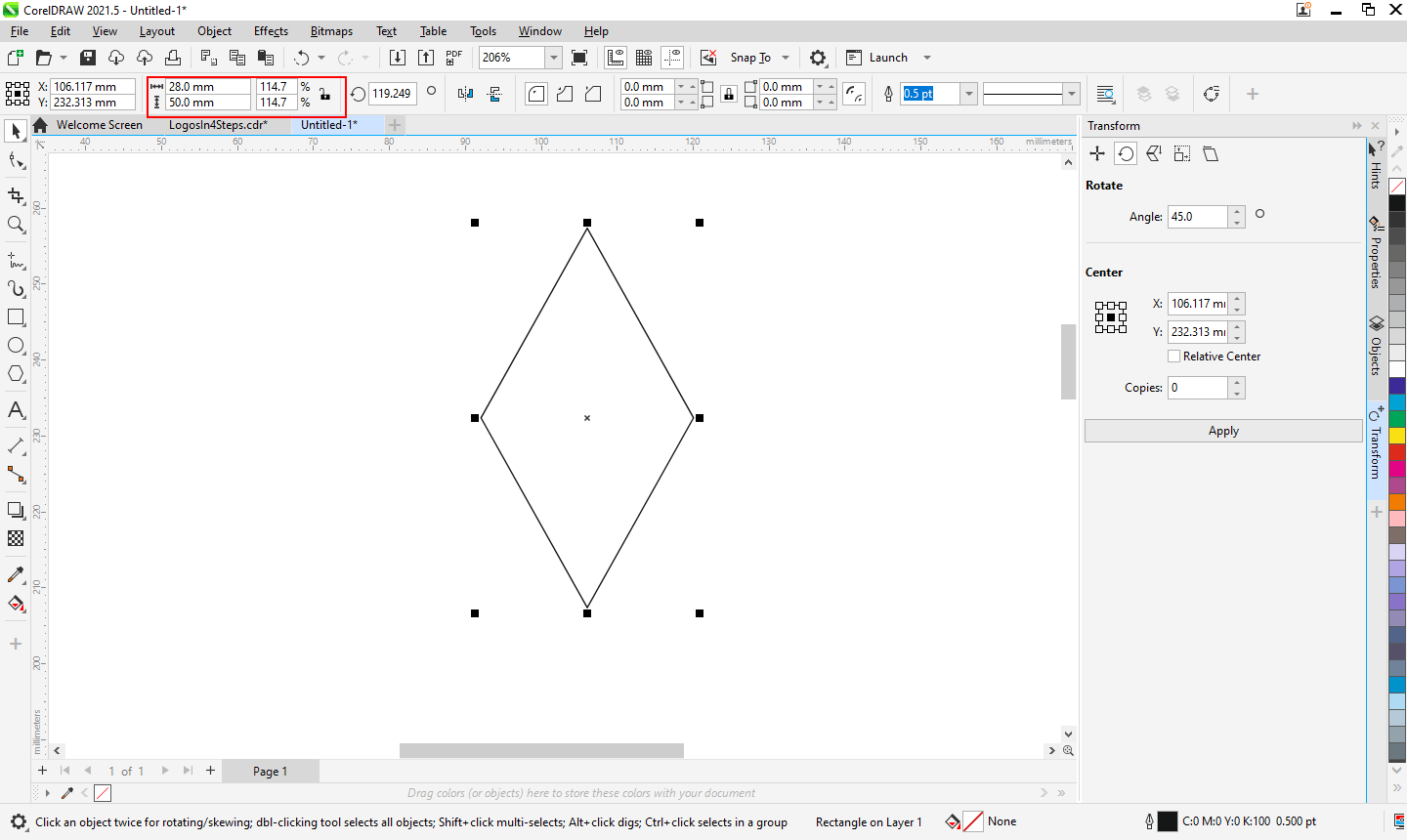Open the Objects docker tab
Screen dimensions: 1407x840
[1376, 348]
